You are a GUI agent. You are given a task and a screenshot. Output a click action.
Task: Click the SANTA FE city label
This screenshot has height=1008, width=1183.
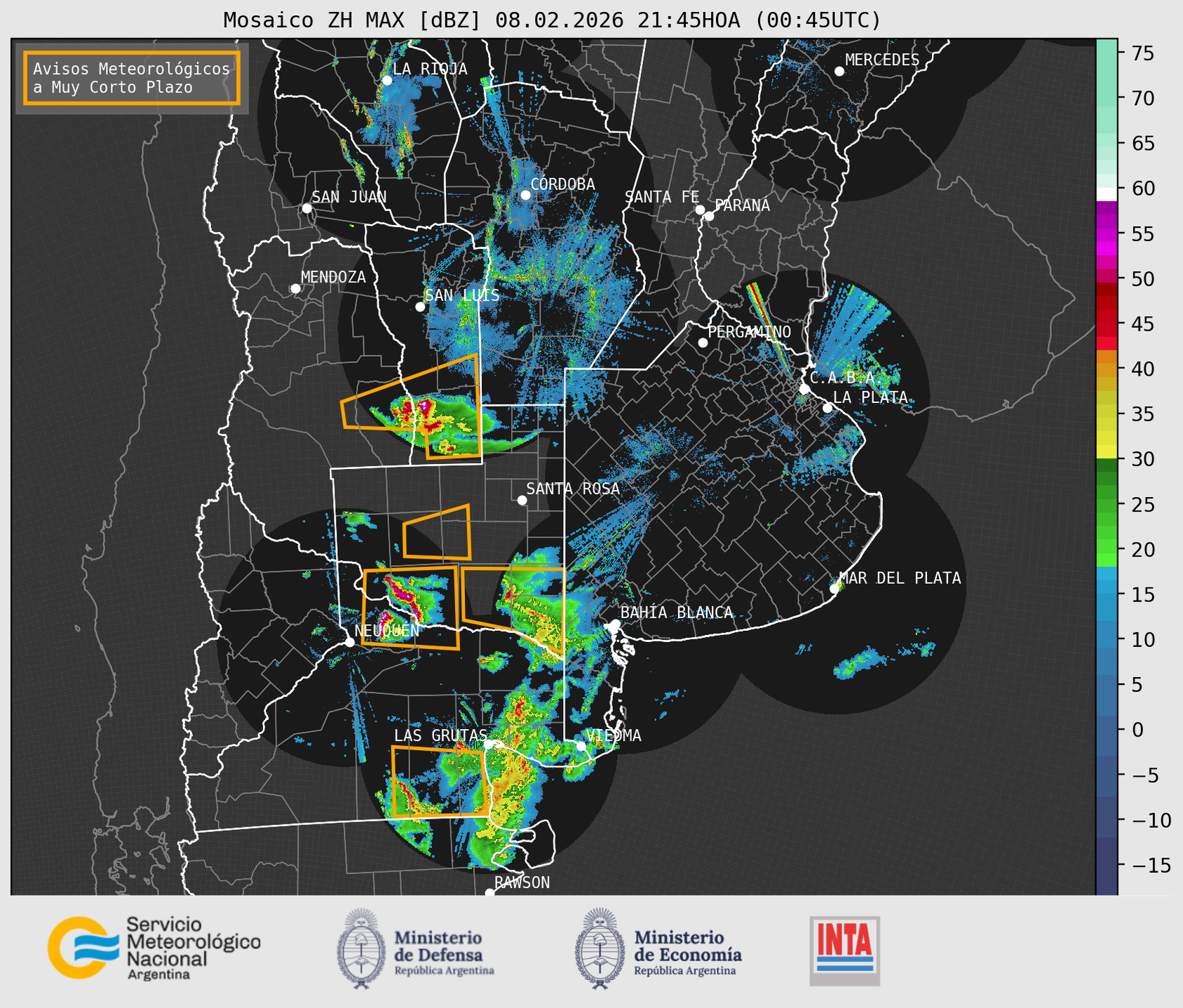click(x=662, y=197)
